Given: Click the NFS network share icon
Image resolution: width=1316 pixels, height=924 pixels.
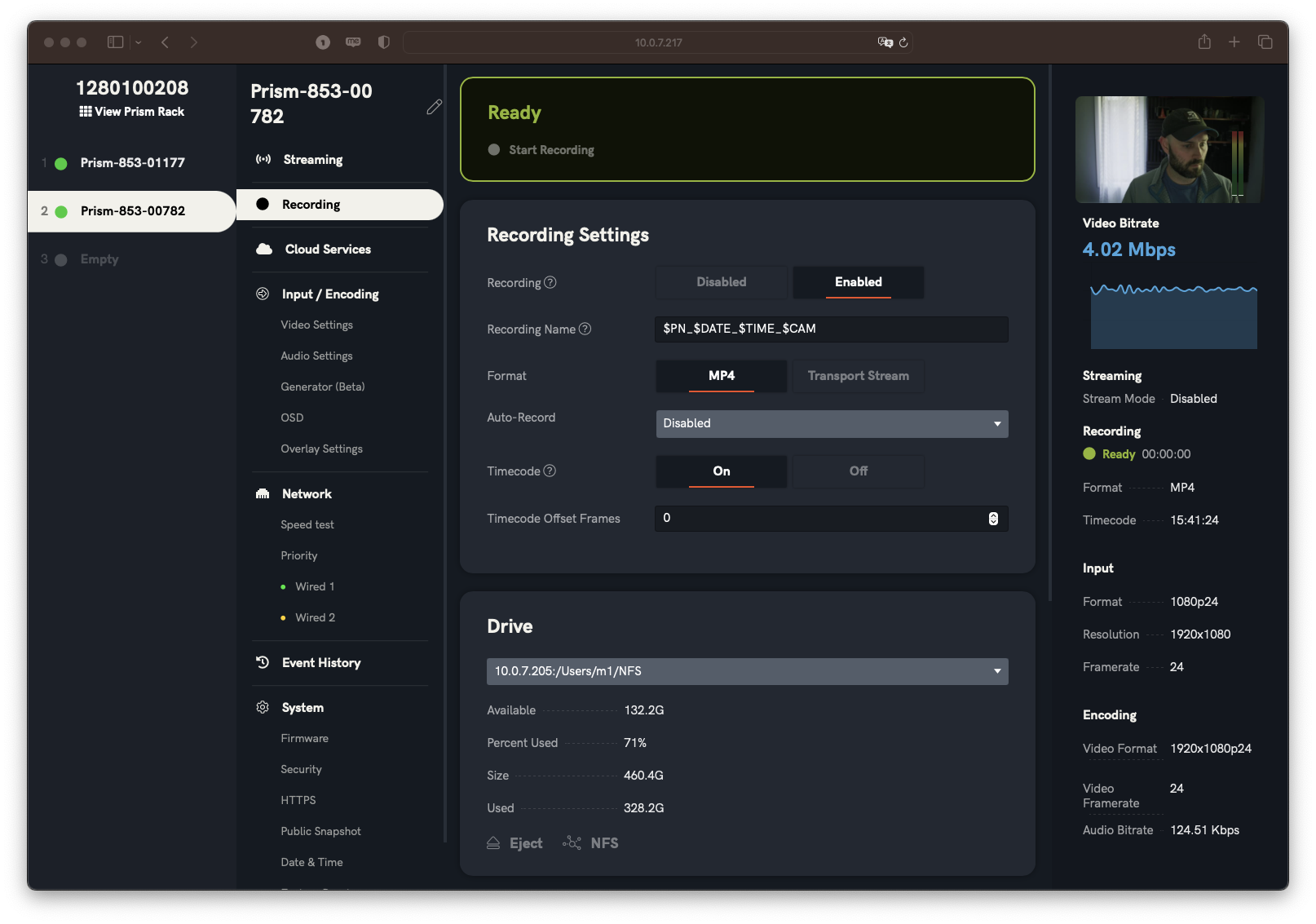Looking at the screenshot, I should (572, 843).
